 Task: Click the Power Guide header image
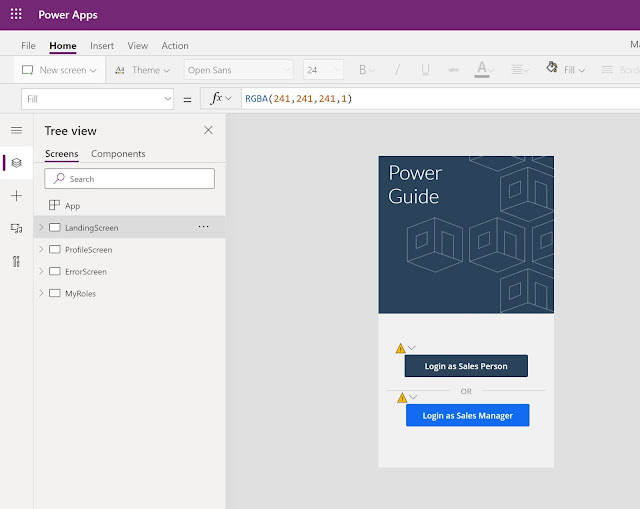[x=466, y=235]
